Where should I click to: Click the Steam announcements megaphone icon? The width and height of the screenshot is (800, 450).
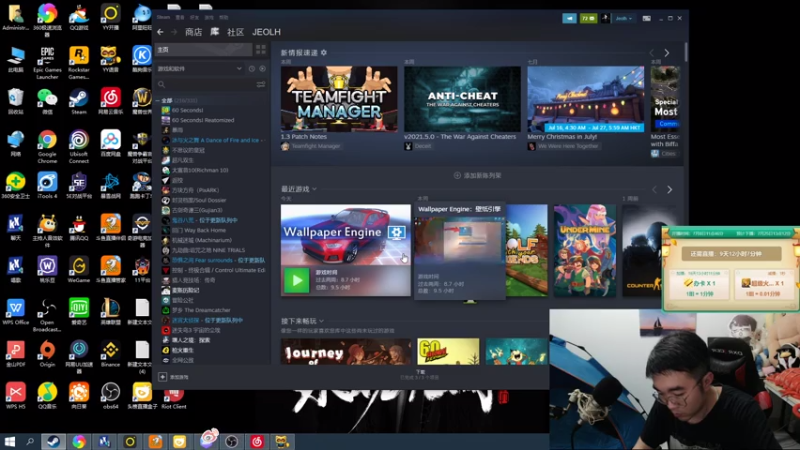[569, 18]
